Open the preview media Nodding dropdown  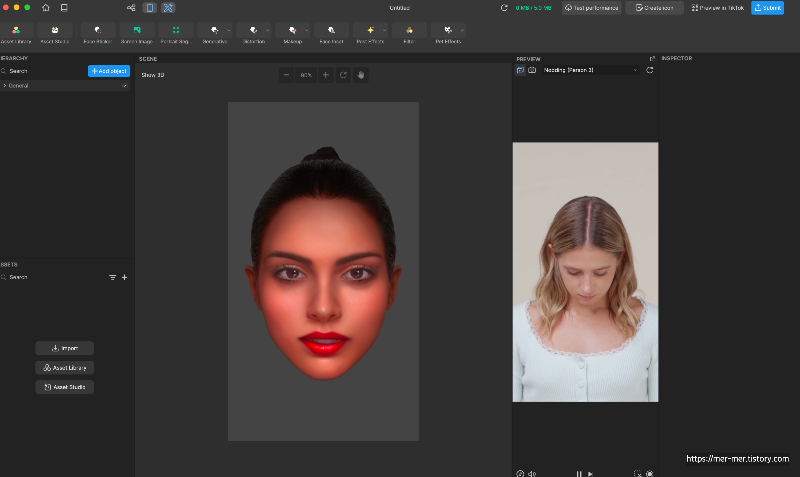[x=590, y=70]
